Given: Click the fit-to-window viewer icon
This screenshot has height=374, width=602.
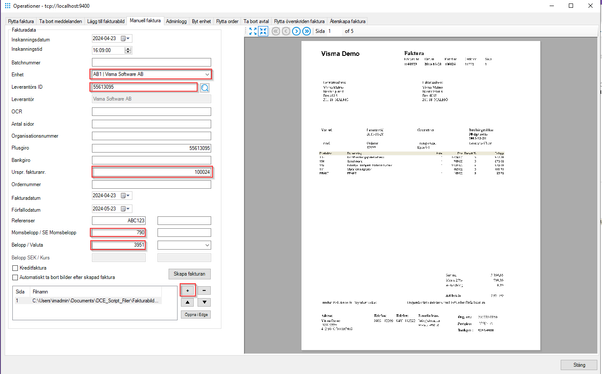Looking at the screenshot, I should [253, 31].
